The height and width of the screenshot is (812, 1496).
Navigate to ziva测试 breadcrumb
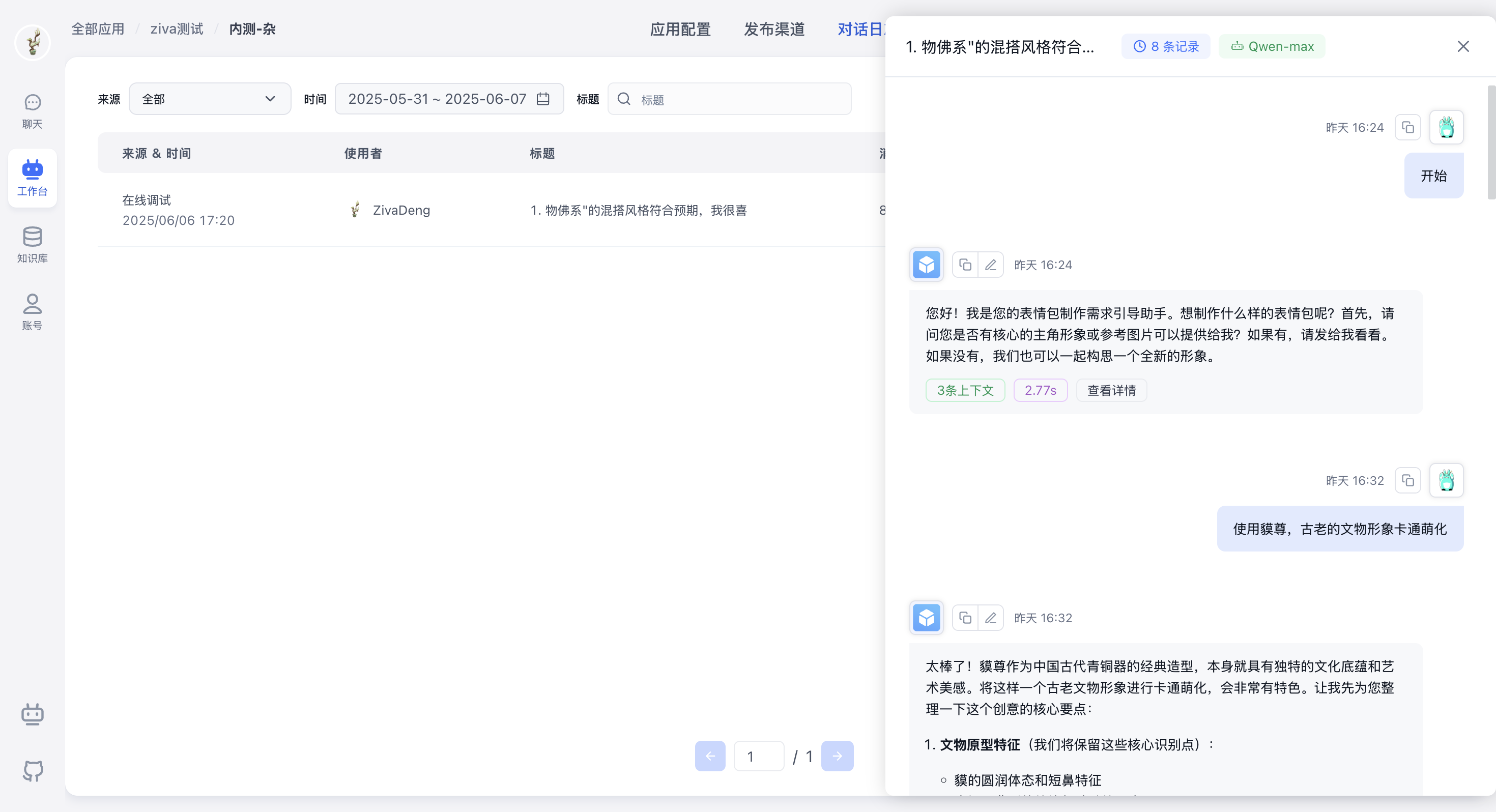click(177, 29)
